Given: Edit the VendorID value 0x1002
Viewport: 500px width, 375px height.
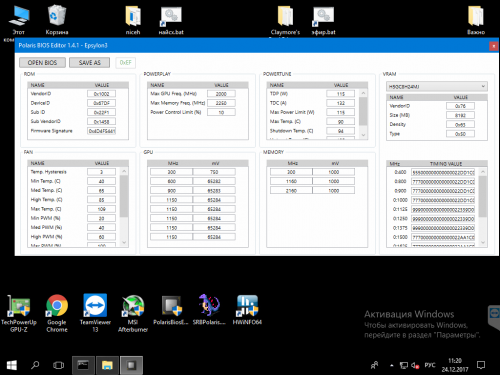Looking at the screenshot, I should coord(102,94).
